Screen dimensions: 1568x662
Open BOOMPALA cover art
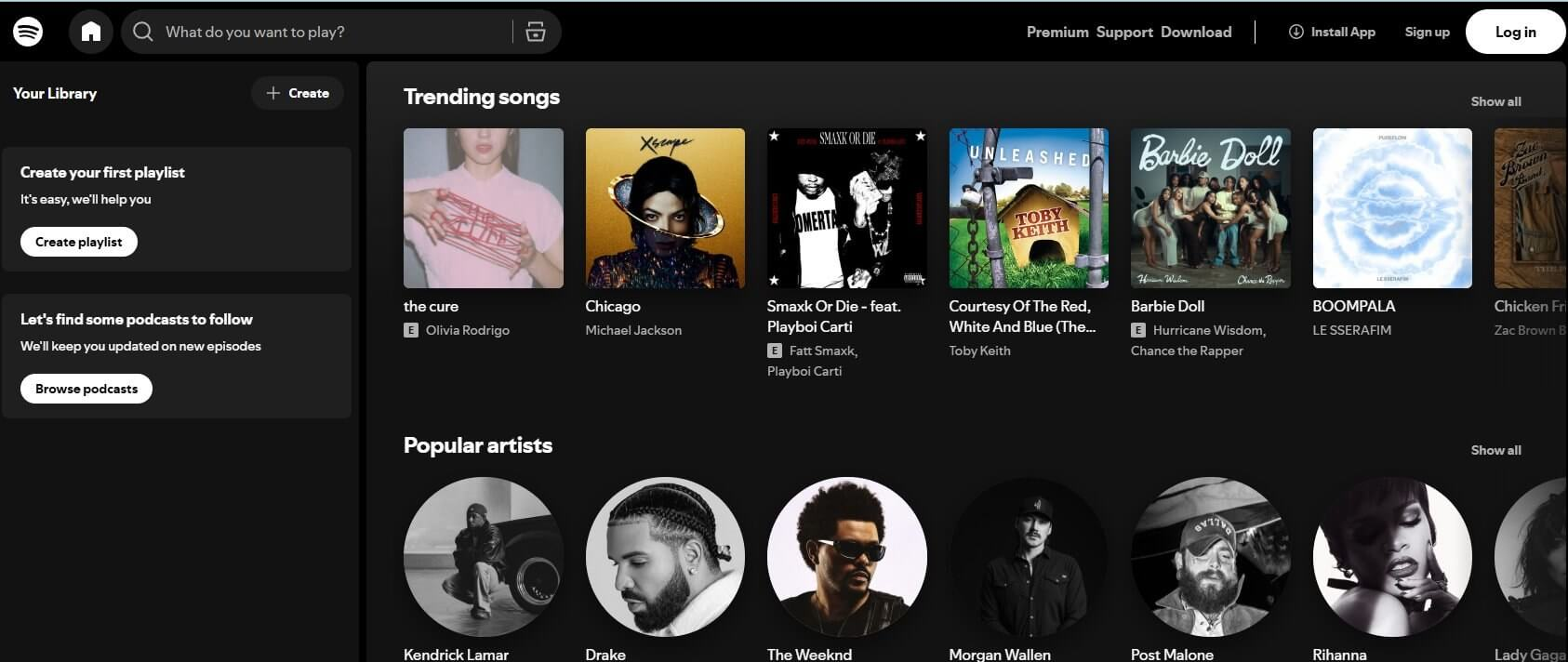point(1392,208)
